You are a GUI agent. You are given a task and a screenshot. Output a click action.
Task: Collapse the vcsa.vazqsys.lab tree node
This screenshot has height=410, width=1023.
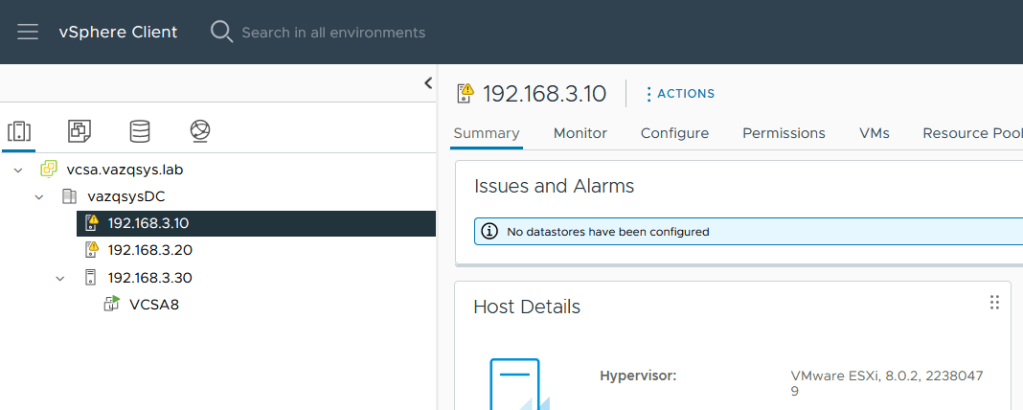(x=19, y=170)
